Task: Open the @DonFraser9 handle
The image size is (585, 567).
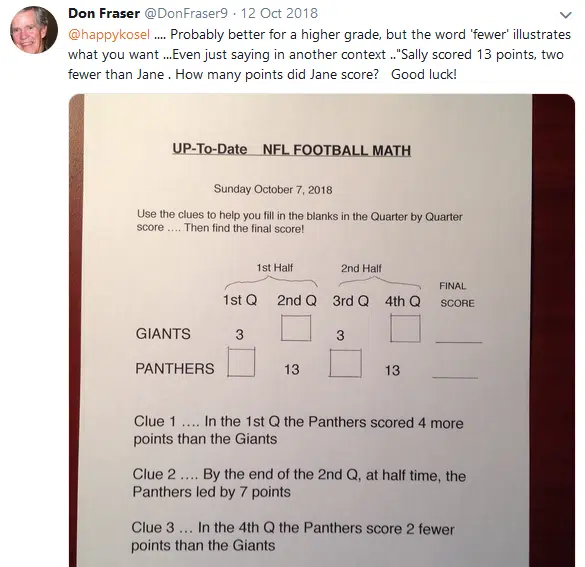Action: click(185, 13)
